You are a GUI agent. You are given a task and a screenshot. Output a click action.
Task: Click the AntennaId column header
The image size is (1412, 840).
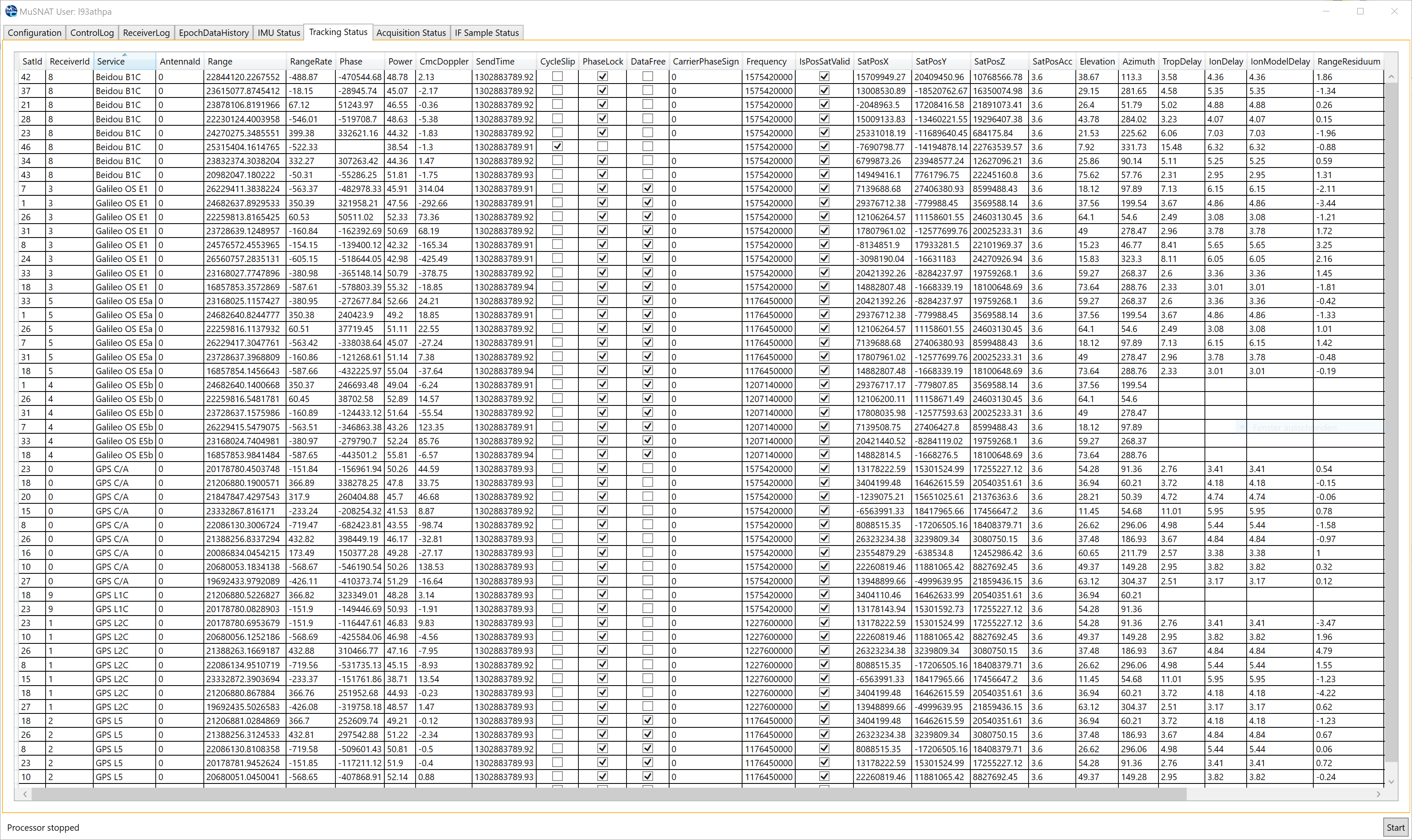[180, 61]
